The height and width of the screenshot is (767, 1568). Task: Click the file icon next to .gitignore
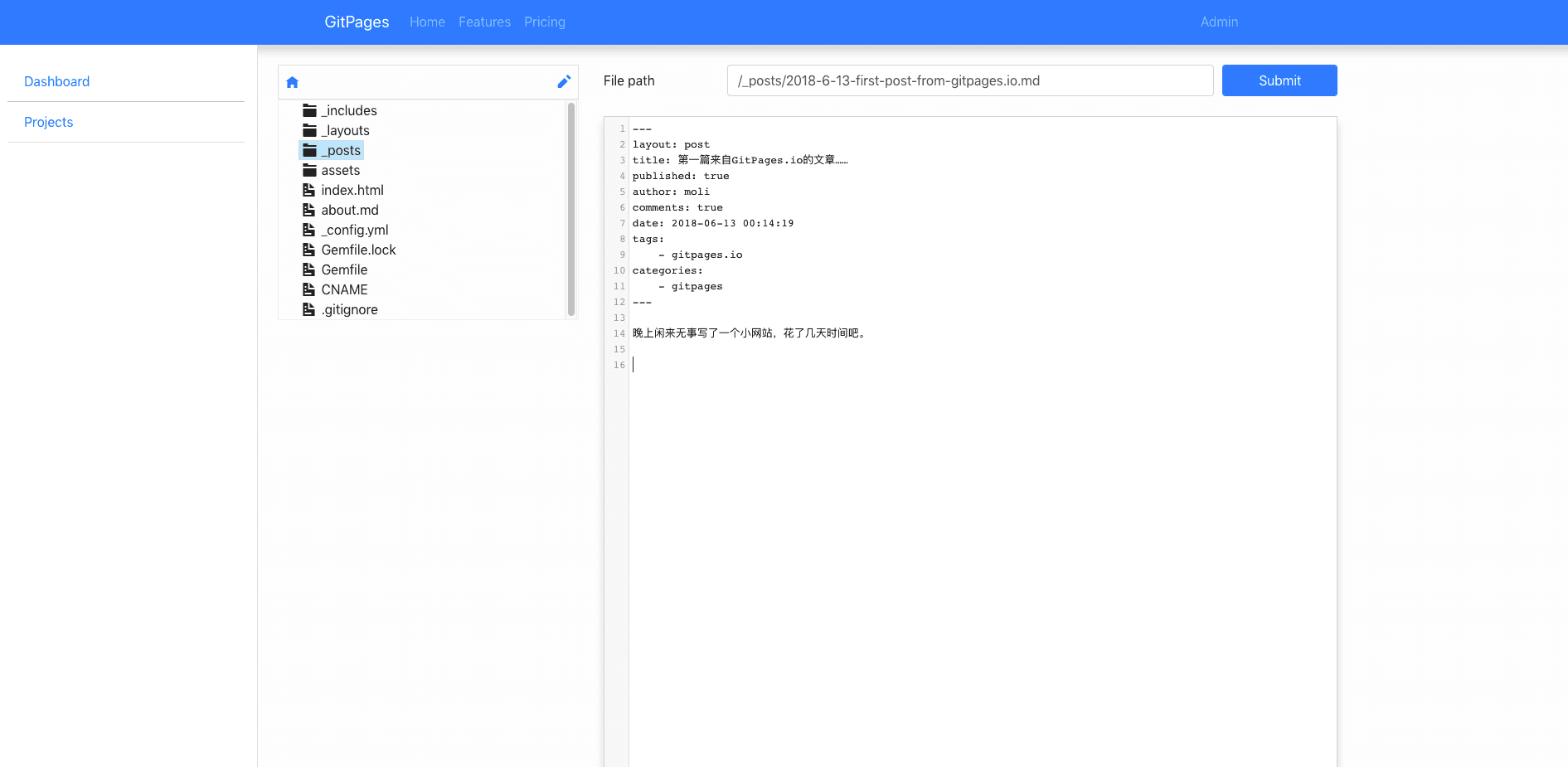[x=308, y=309]
